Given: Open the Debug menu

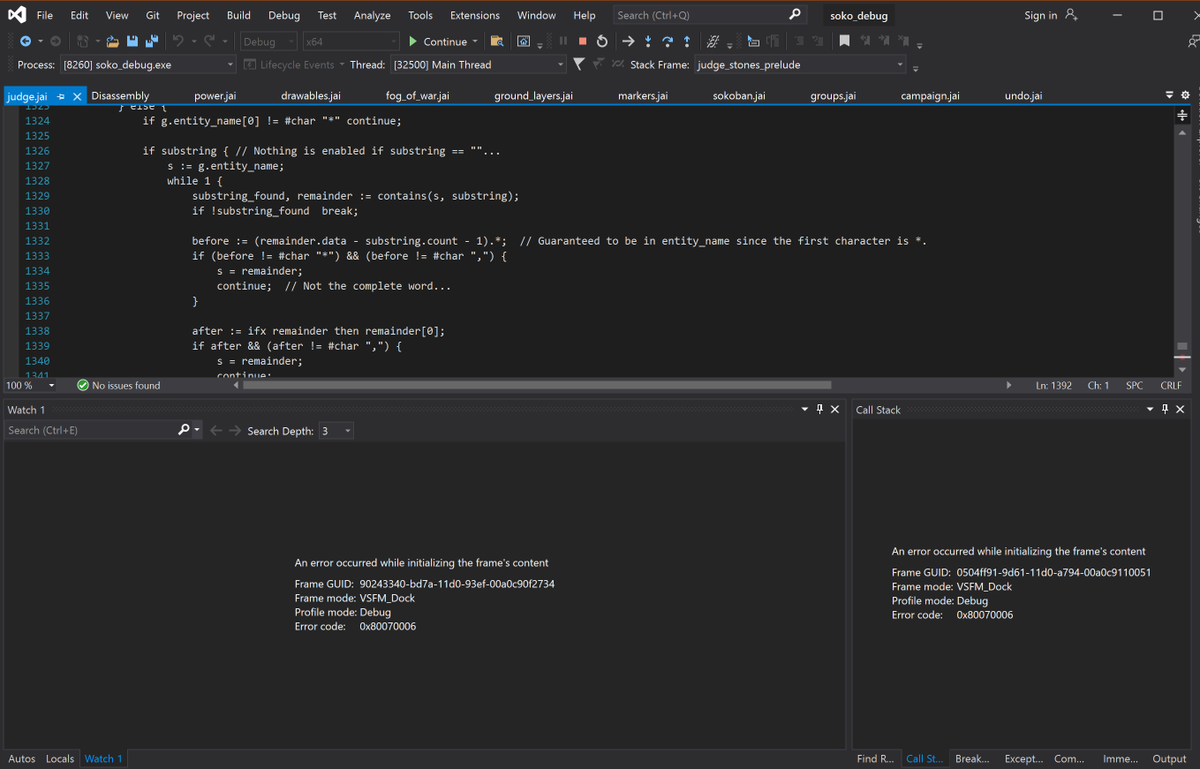Looking at the screenshot, I should (284, 15).
